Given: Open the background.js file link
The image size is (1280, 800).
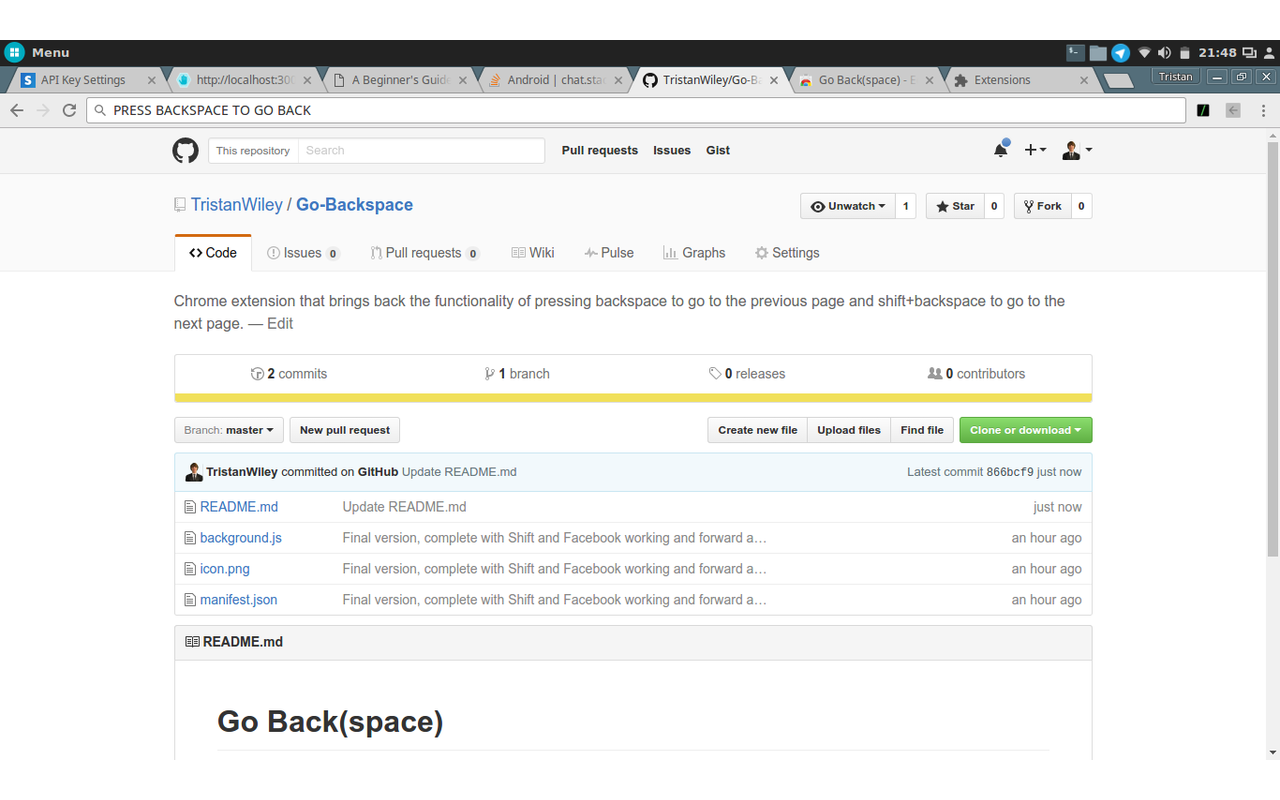Looking at the screenshot, I should click(x=241, y=538).
